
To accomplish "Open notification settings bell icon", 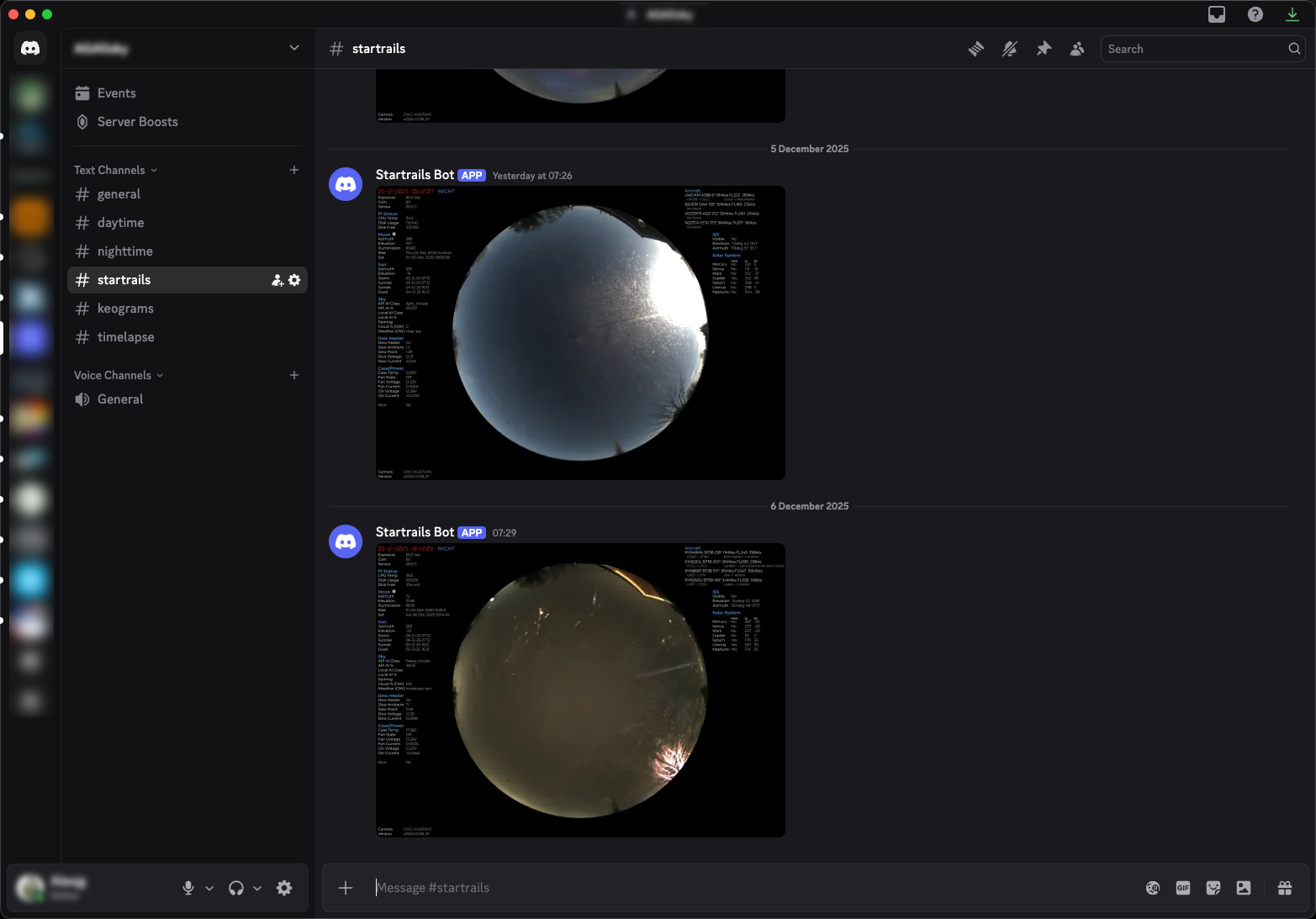I will point(1010,49).
